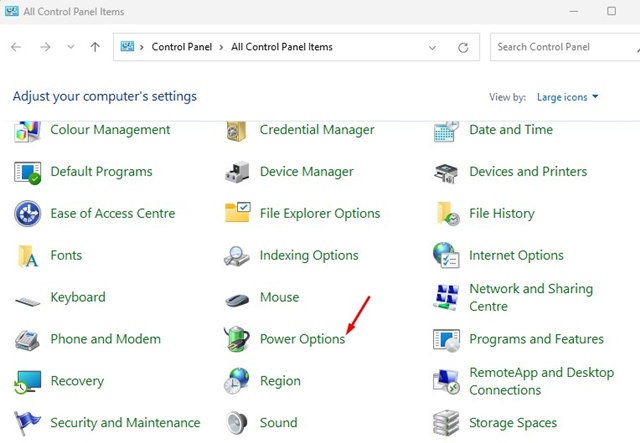The image size is (640, 443).
Task: Click the Internet Options globe icon
Action: click(446, 255)
